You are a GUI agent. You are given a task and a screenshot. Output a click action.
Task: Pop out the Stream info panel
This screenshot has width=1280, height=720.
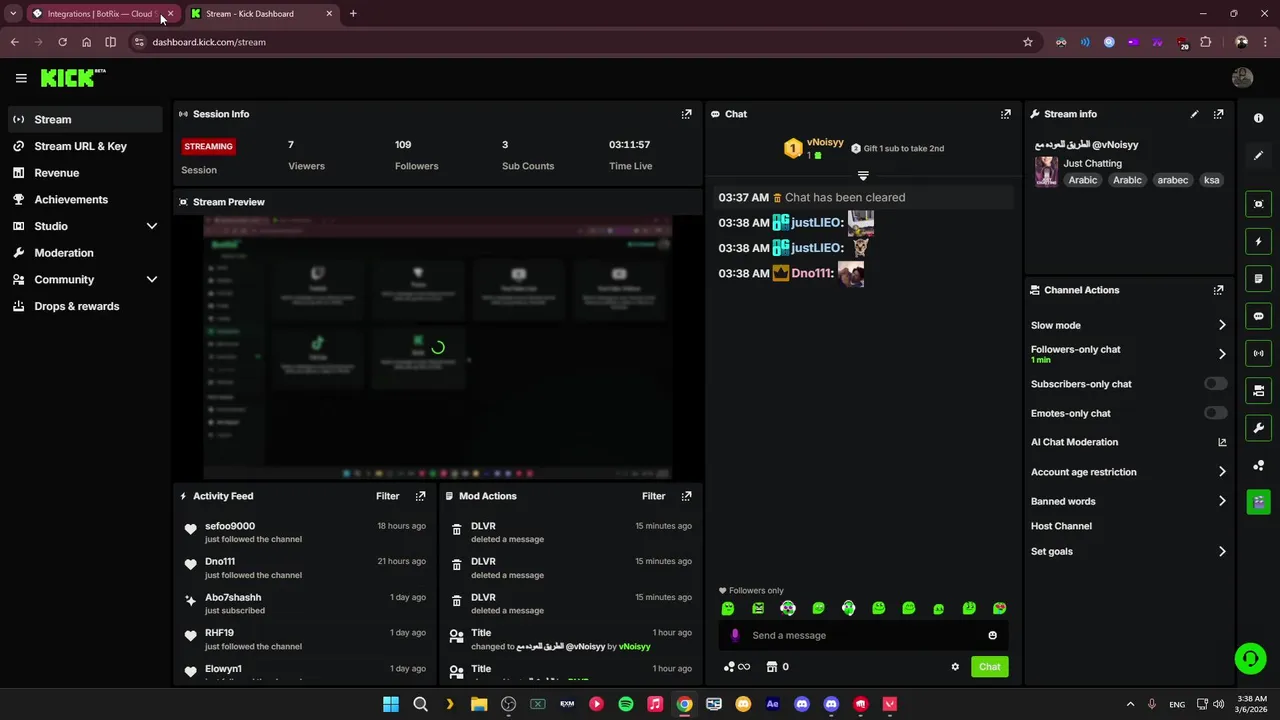[1218, 114]
